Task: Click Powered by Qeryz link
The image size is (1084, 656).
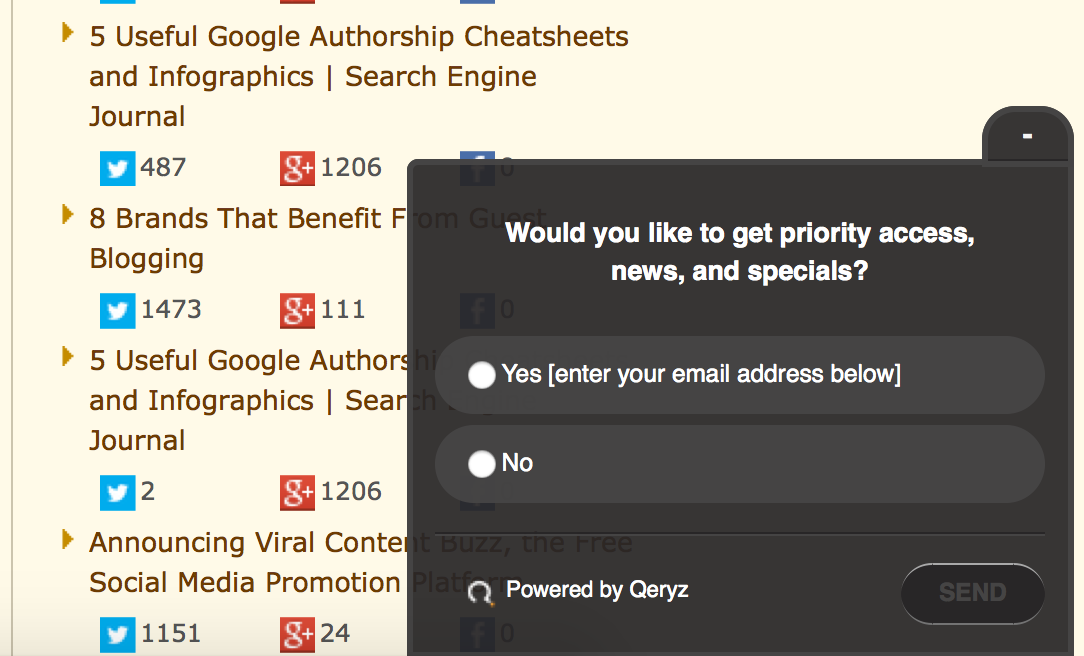Action: (597, 590)
